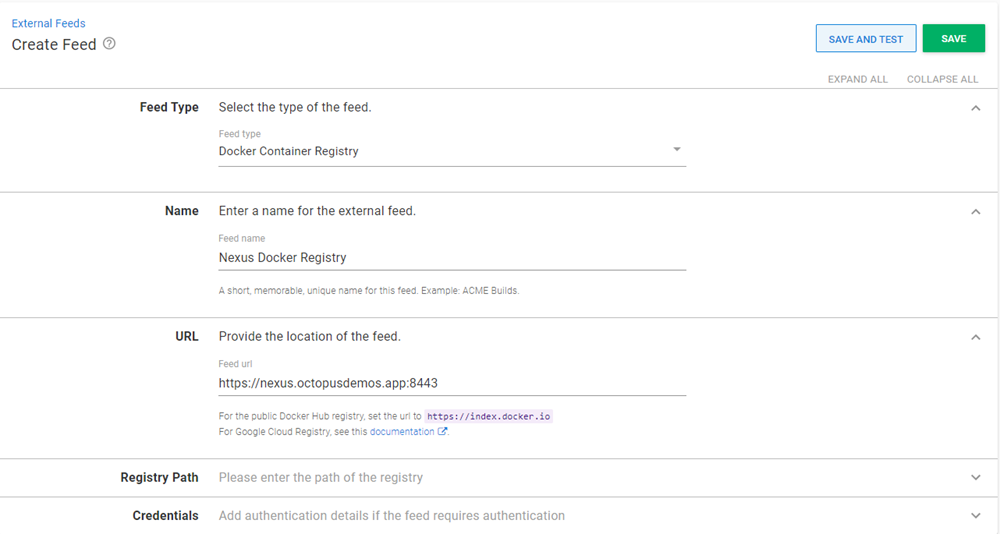The height and width of the screenshot is (534, 1000).
Task: Click 'Enter a name for the external feed.'
Action: pos(317,211)
